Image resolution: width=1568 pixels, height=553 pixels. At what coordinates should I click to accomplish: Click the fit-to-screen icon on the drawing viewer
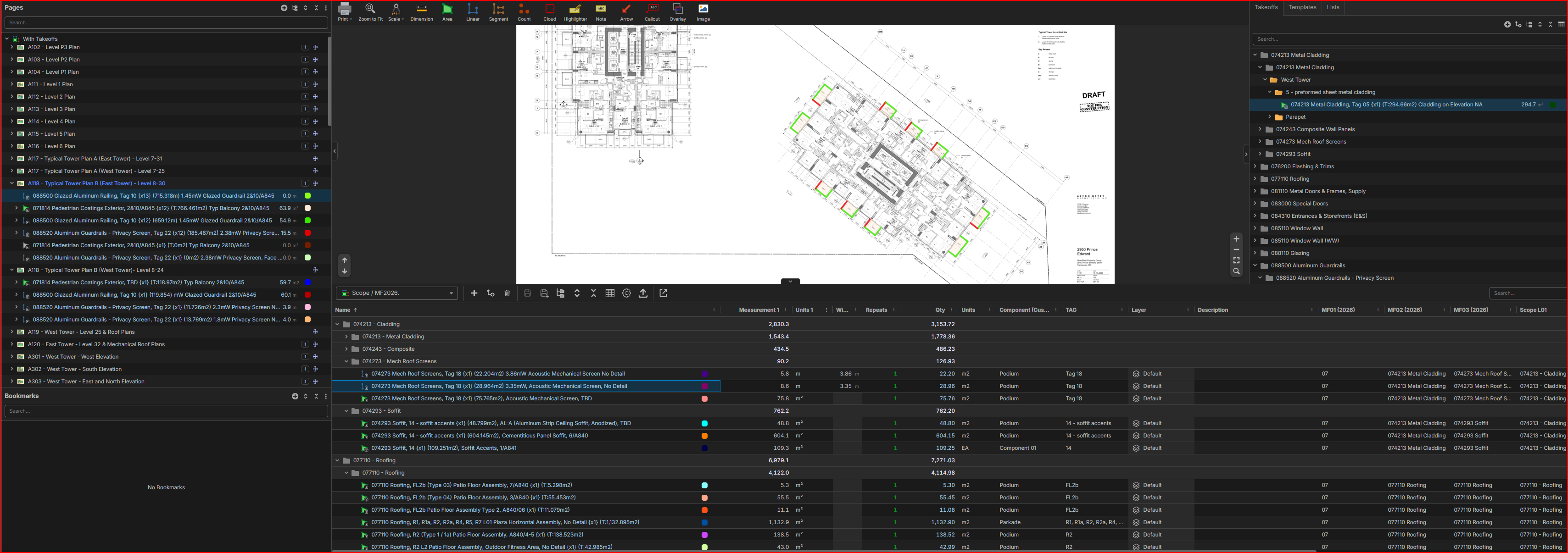(1236, 260)
